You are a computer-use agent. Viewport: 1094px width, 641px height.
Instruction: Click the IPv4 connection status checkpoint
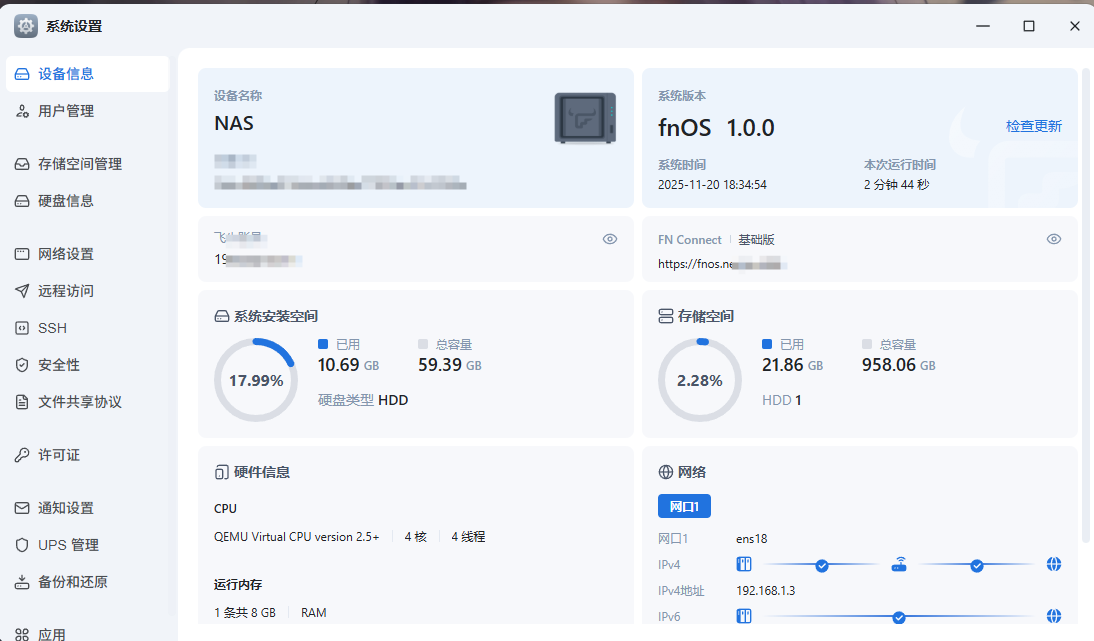[x=822, y=565]
